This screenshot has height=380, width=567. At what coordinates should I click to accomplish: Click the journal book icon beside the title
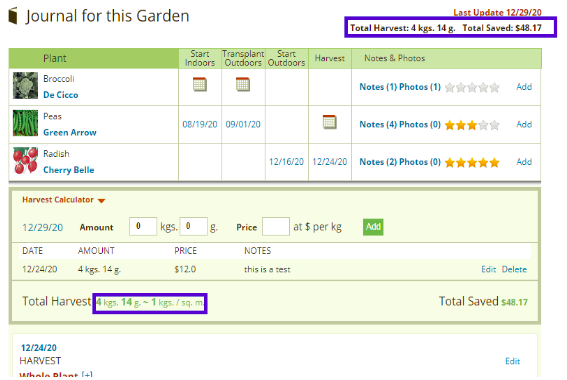(x=13, y=16)
